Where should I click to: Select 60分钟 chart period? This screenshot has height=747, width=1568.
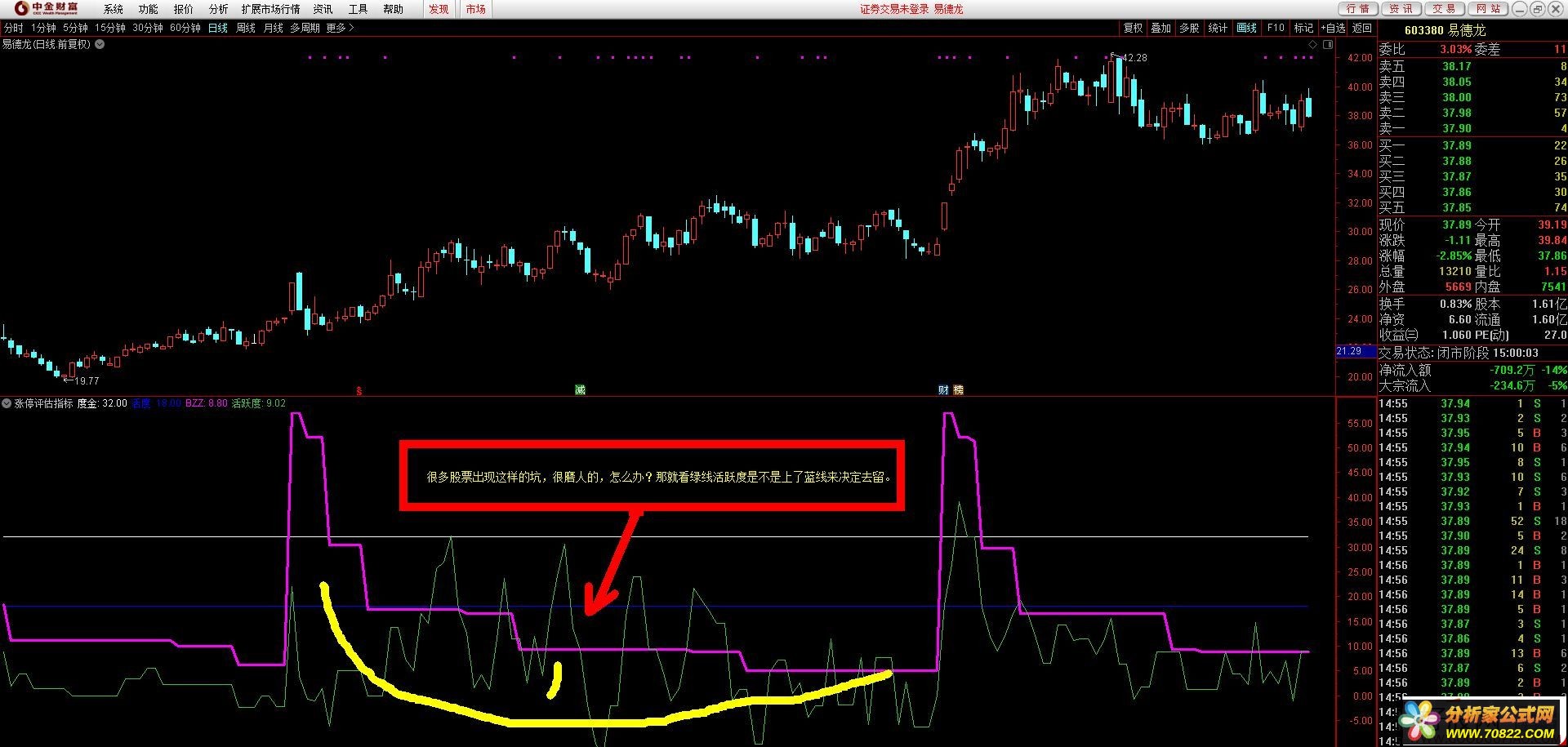(x=185, y=28)
